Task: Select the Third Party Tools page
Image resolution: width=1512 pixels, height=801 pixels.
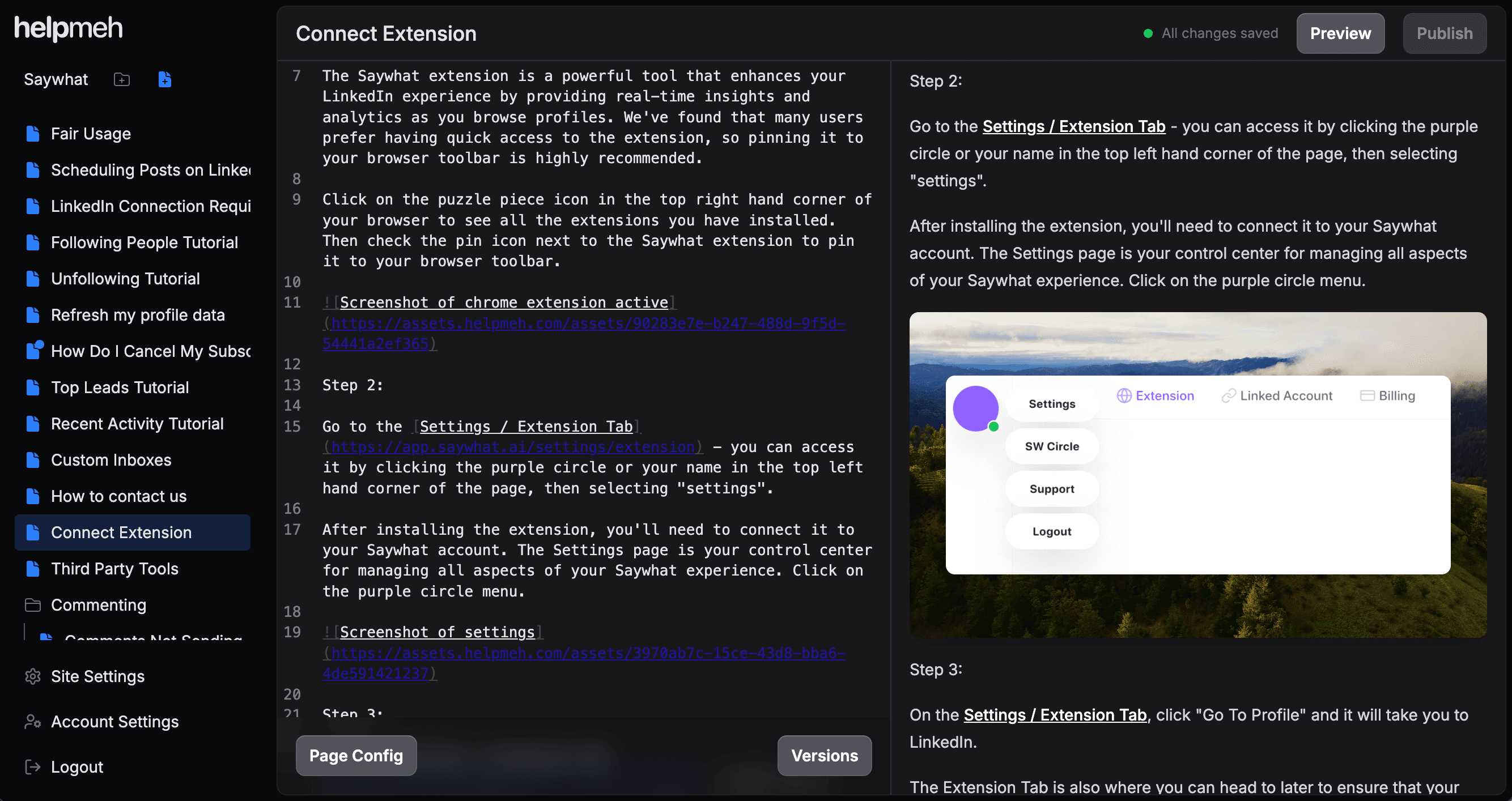Action: pyautogui.click(x=114, y=568)
